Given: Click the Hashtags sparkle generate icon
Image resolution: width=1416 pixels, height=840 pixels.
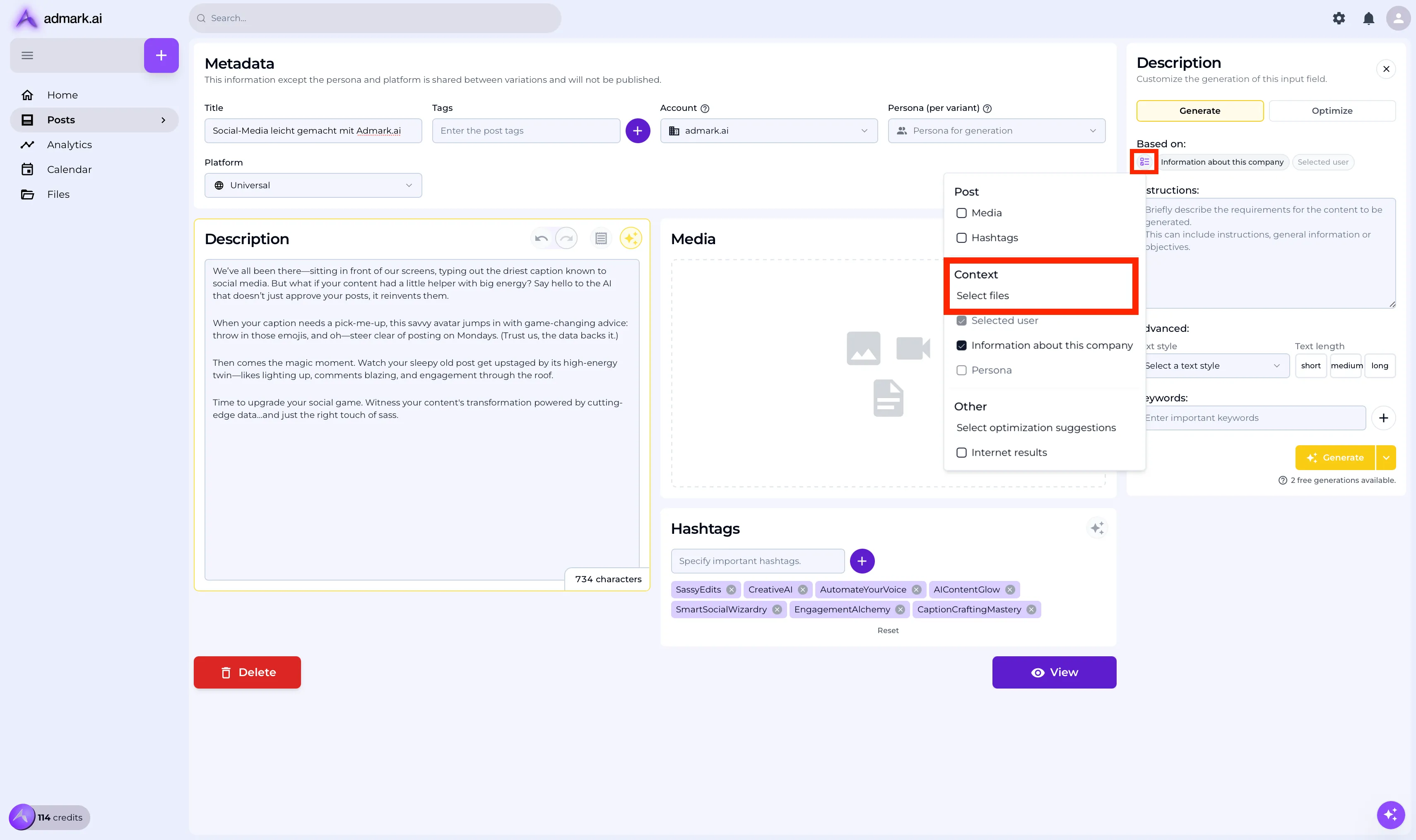Looking at the screenshot, I should [x=1097, y=528].
